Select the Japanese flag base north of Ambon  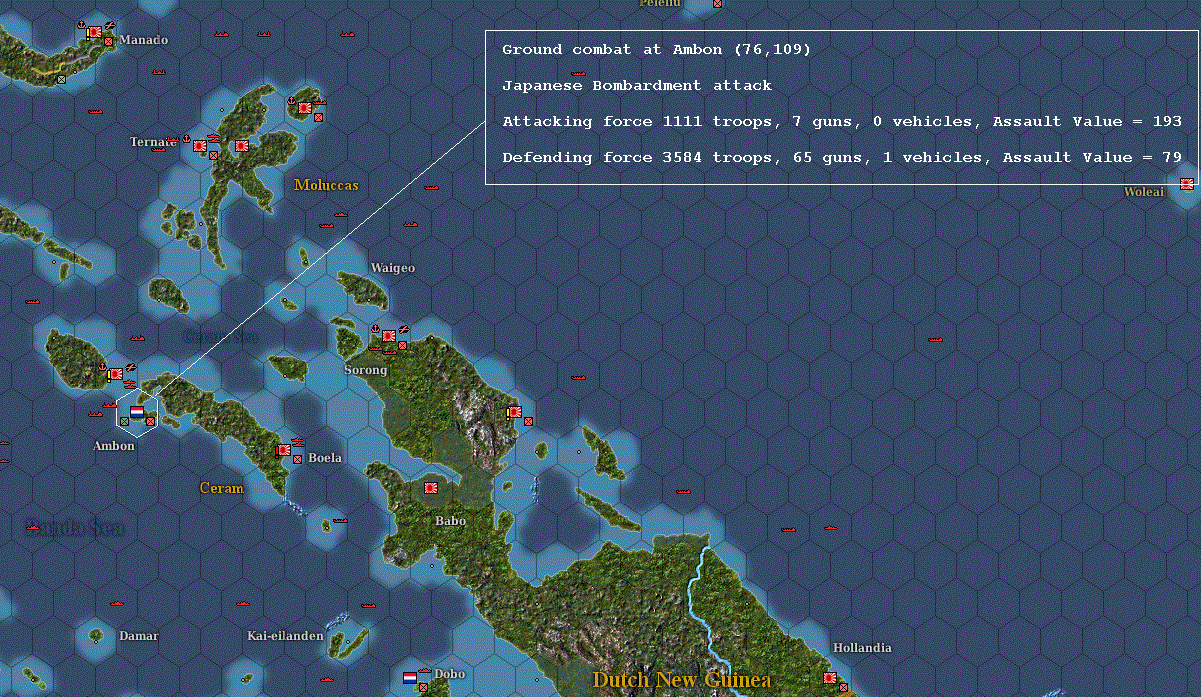pos(116,374)
